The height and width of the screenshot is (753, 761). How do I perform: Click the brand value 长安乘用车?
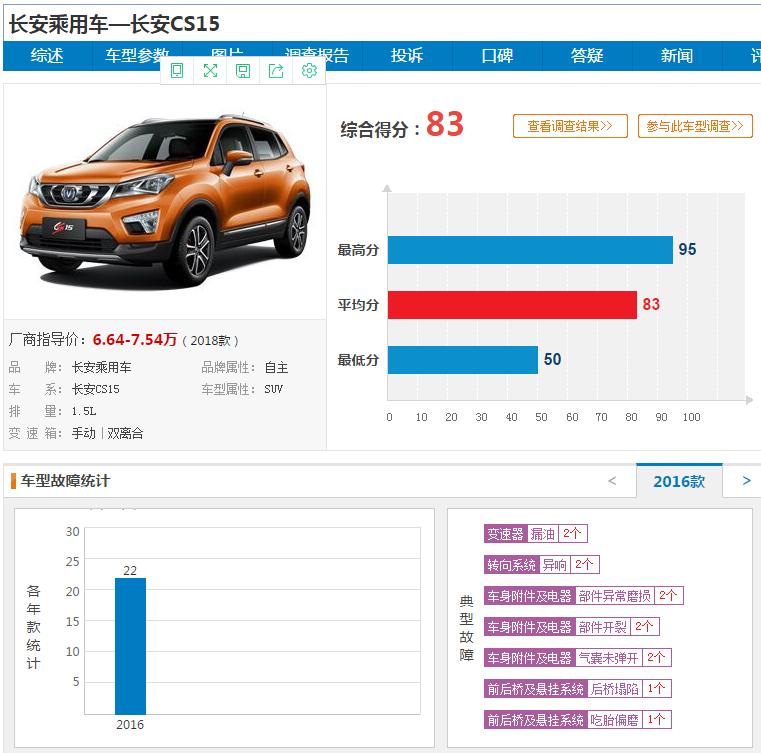101,368
